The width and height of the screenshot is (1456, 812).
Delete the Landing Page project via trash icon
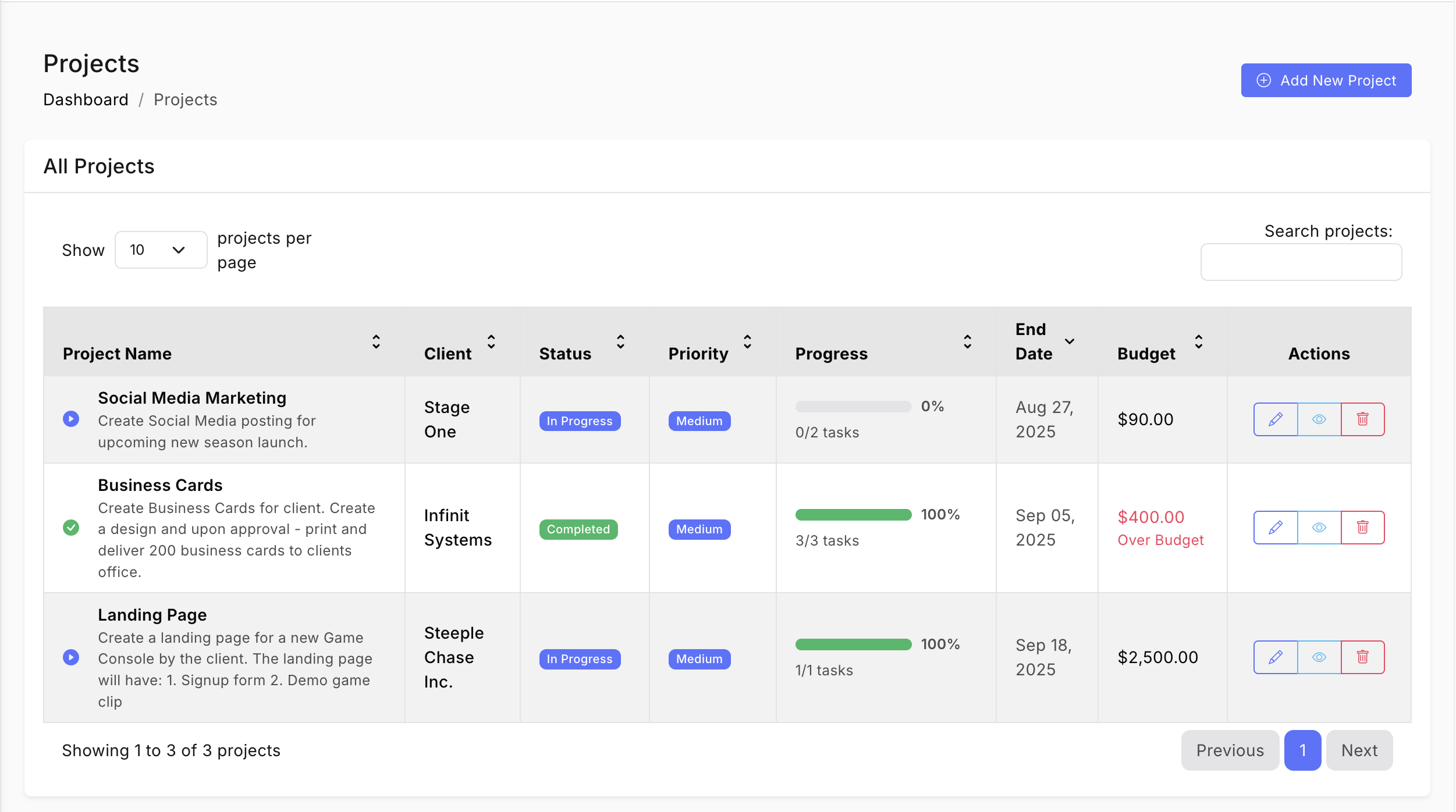[x=1362, y=657]
